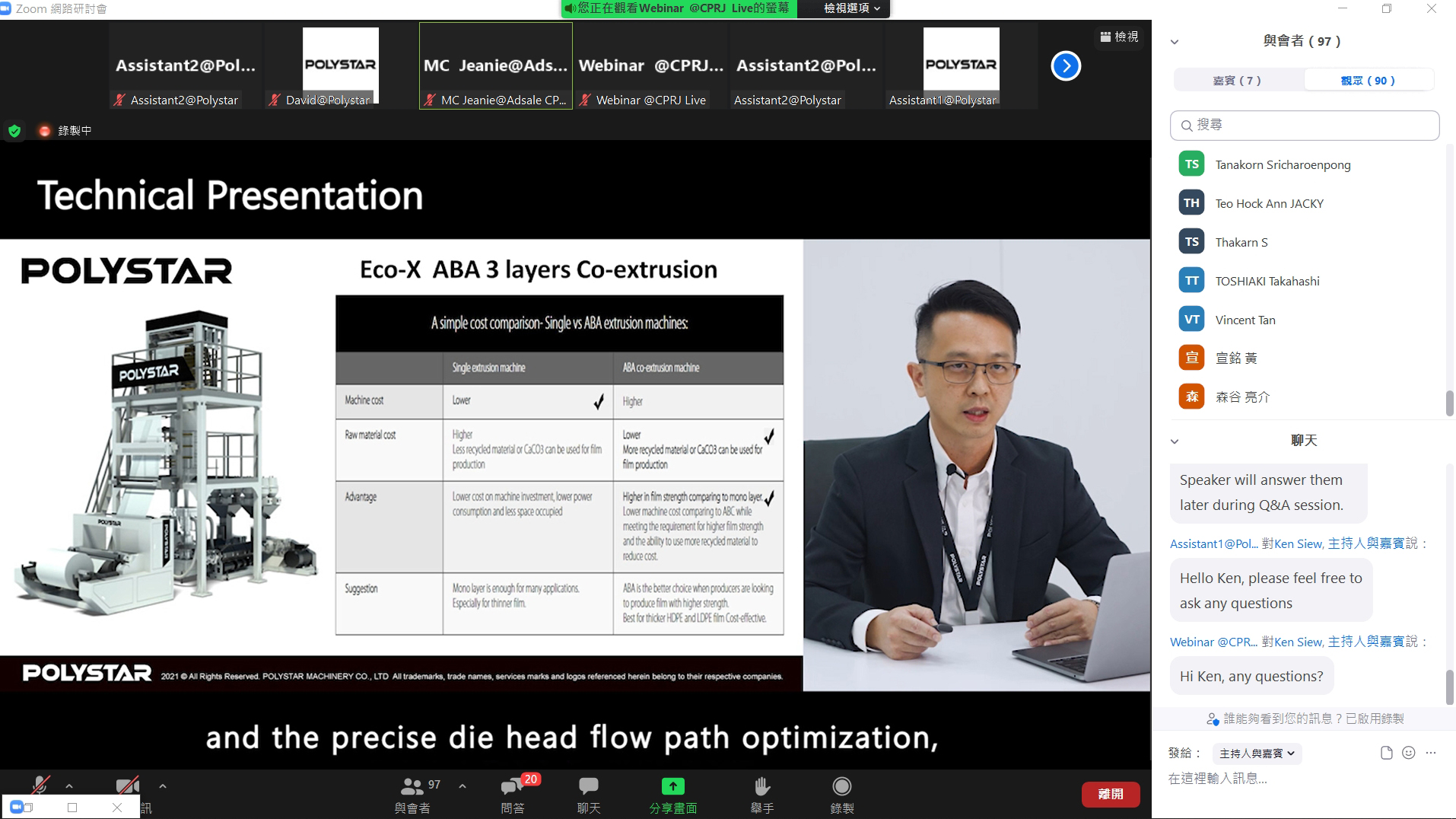Click VT avatar of Vincent Tan
1456x819 pixels.
pyautogui.click(x=1191, y=320)
